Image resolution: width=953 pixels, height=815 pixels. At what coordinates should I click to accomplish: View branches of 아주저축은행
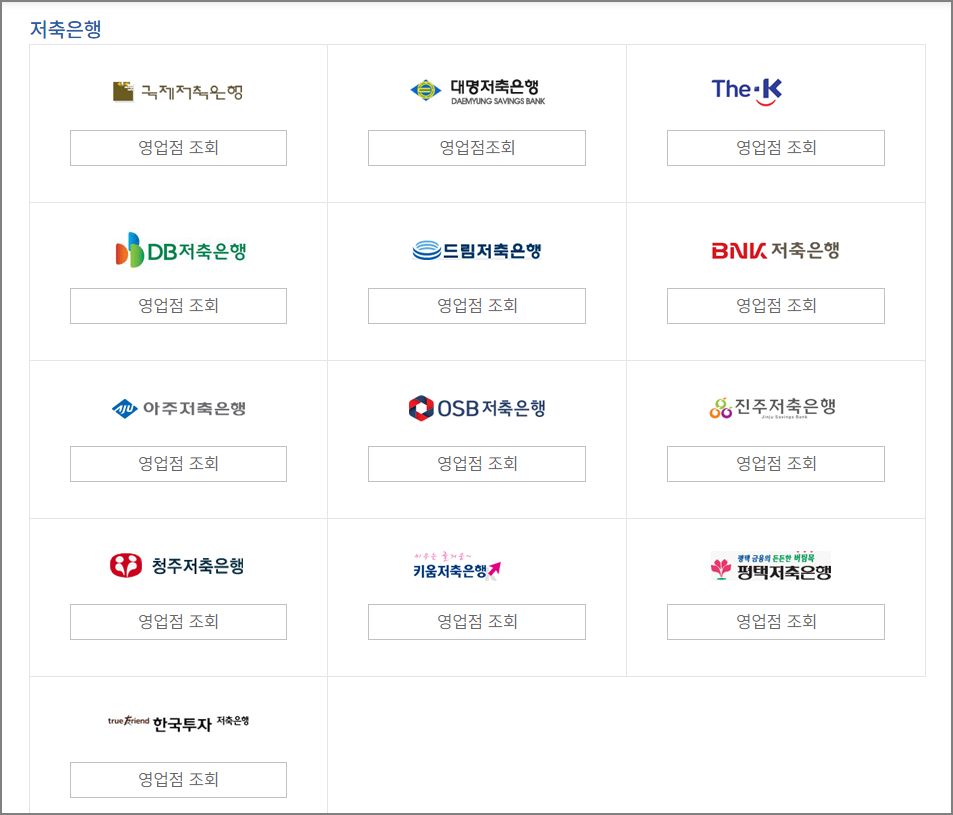(178, 464)
